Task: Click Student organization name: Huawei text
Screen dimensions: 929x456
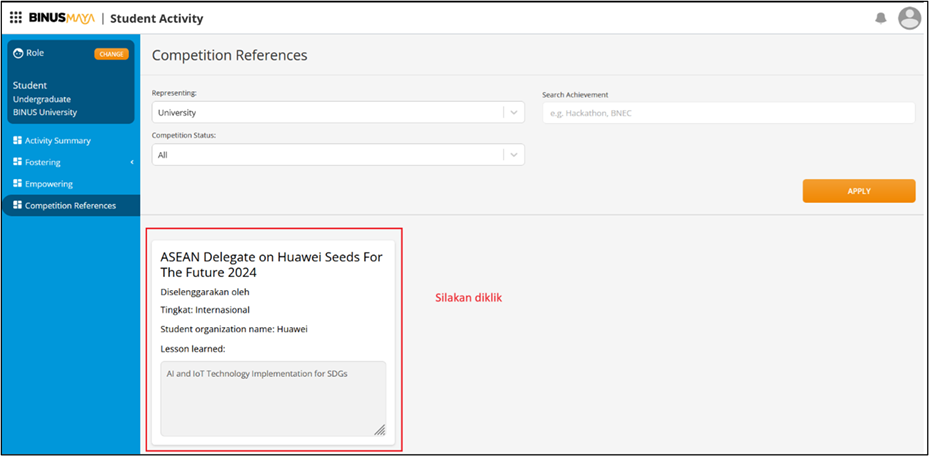Action: pos(234,329)
